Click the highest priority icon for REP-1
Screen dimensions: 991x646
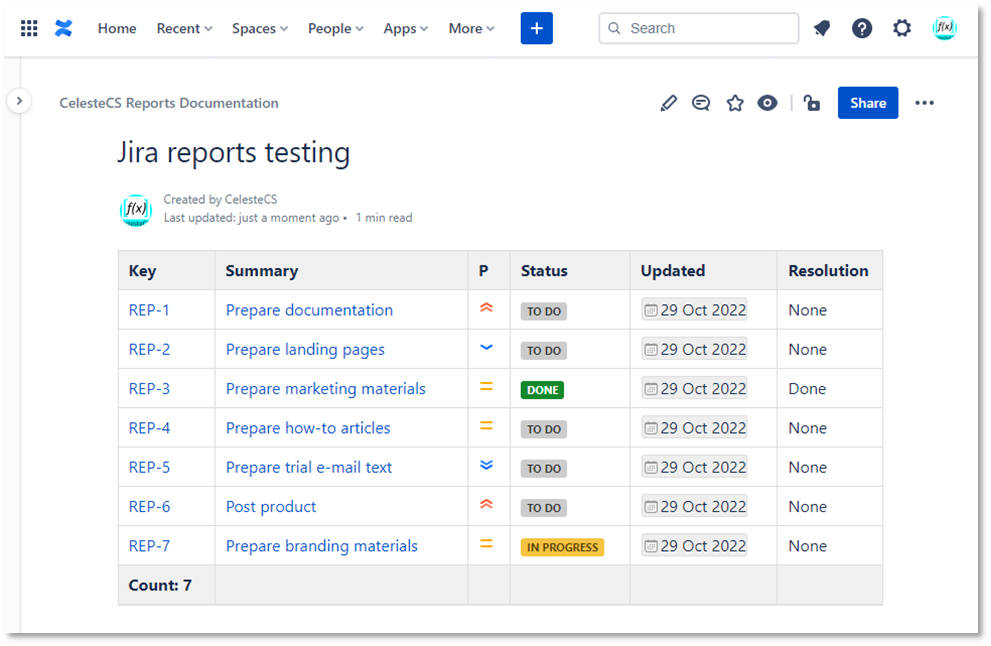486,308
